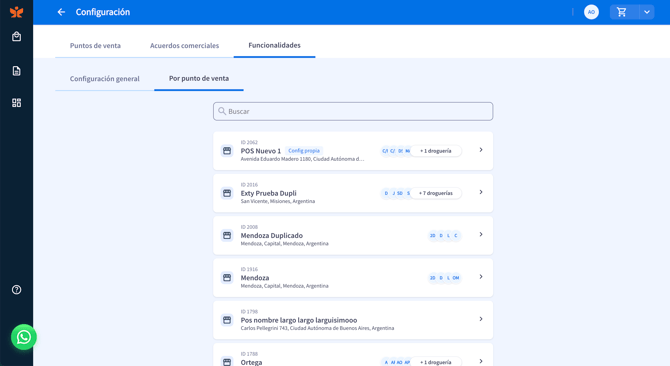Select the Funcionalidades tab
Viewport: 670px width, 366px height.
coord(274,45)
